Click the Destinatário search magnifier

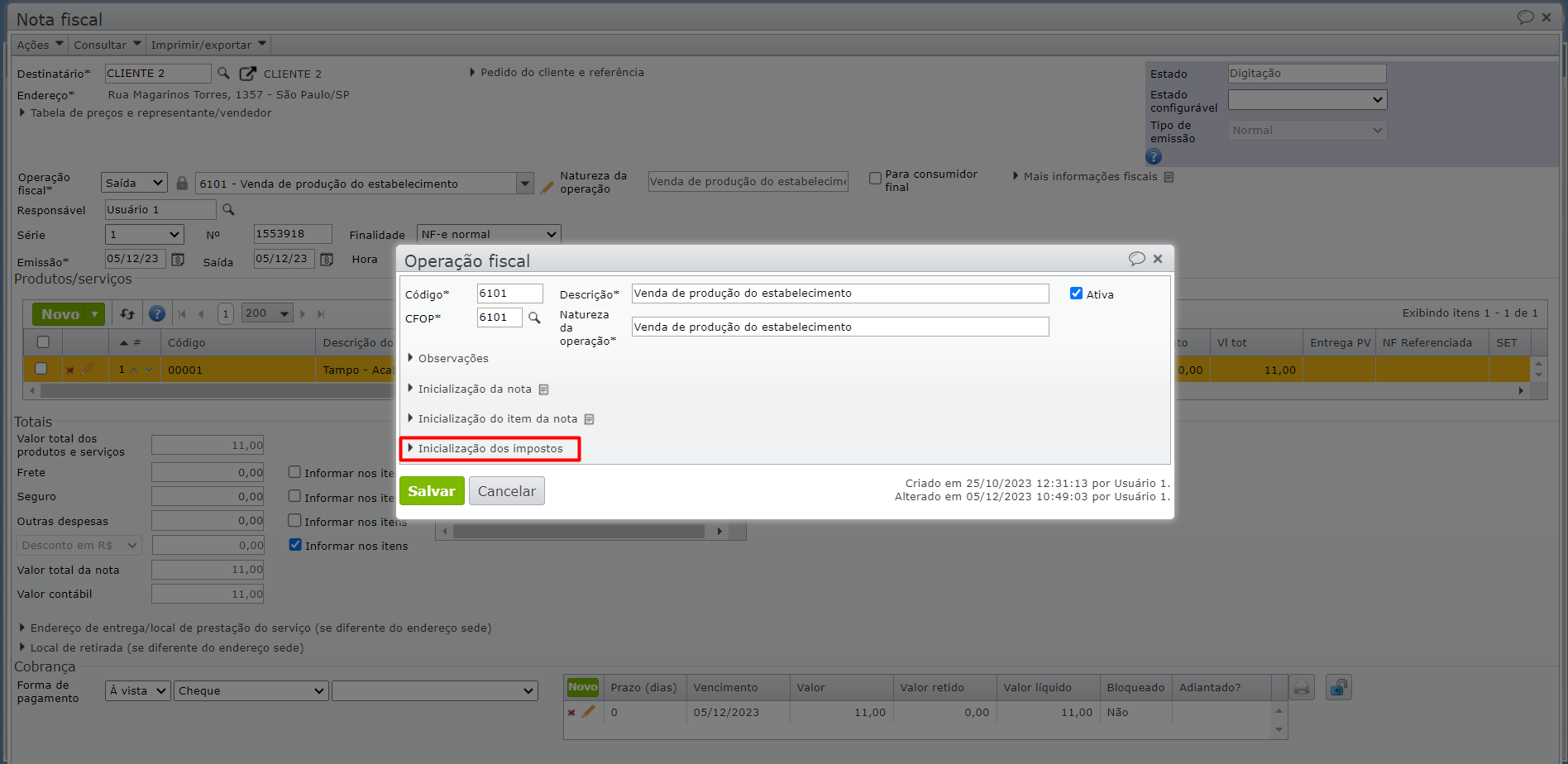[x=223, y=74]
